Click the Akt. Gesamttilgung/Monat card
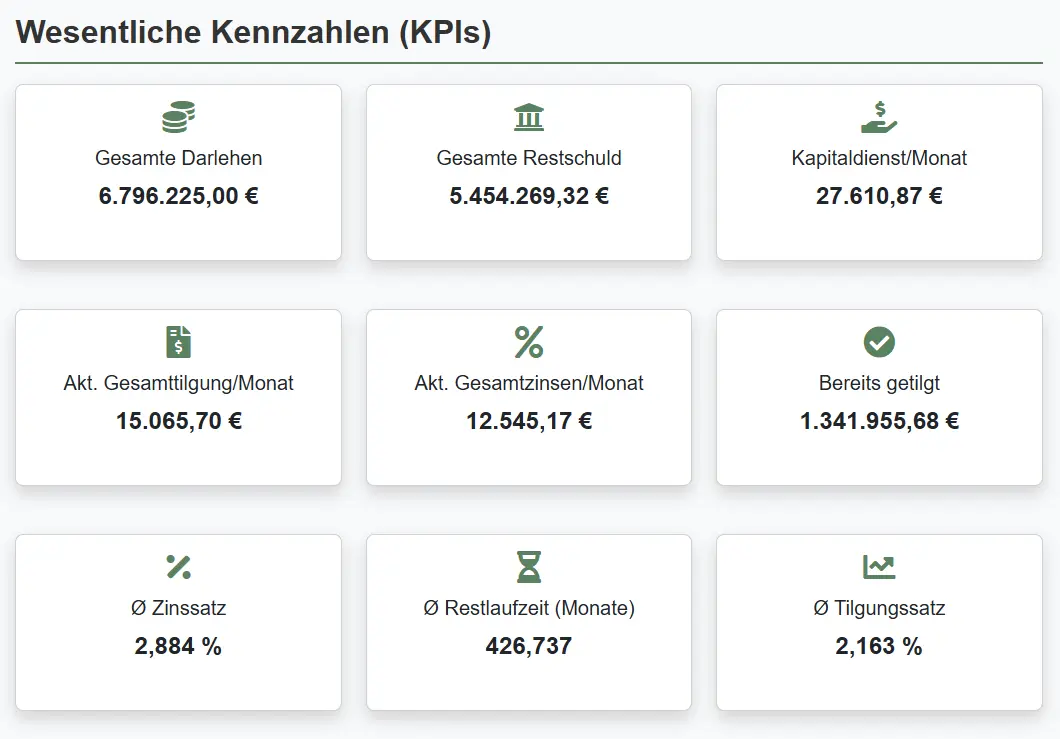Image resolution: width=1060 pixels, height=739 pixels. point(178,397)
